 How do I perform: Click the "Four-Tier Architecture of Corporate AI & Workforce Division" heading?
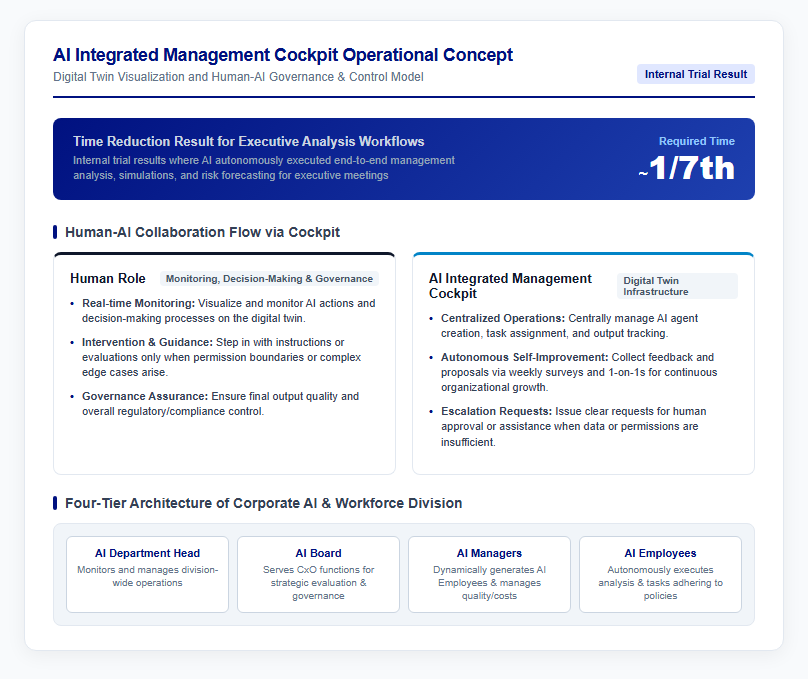point(263,503)
